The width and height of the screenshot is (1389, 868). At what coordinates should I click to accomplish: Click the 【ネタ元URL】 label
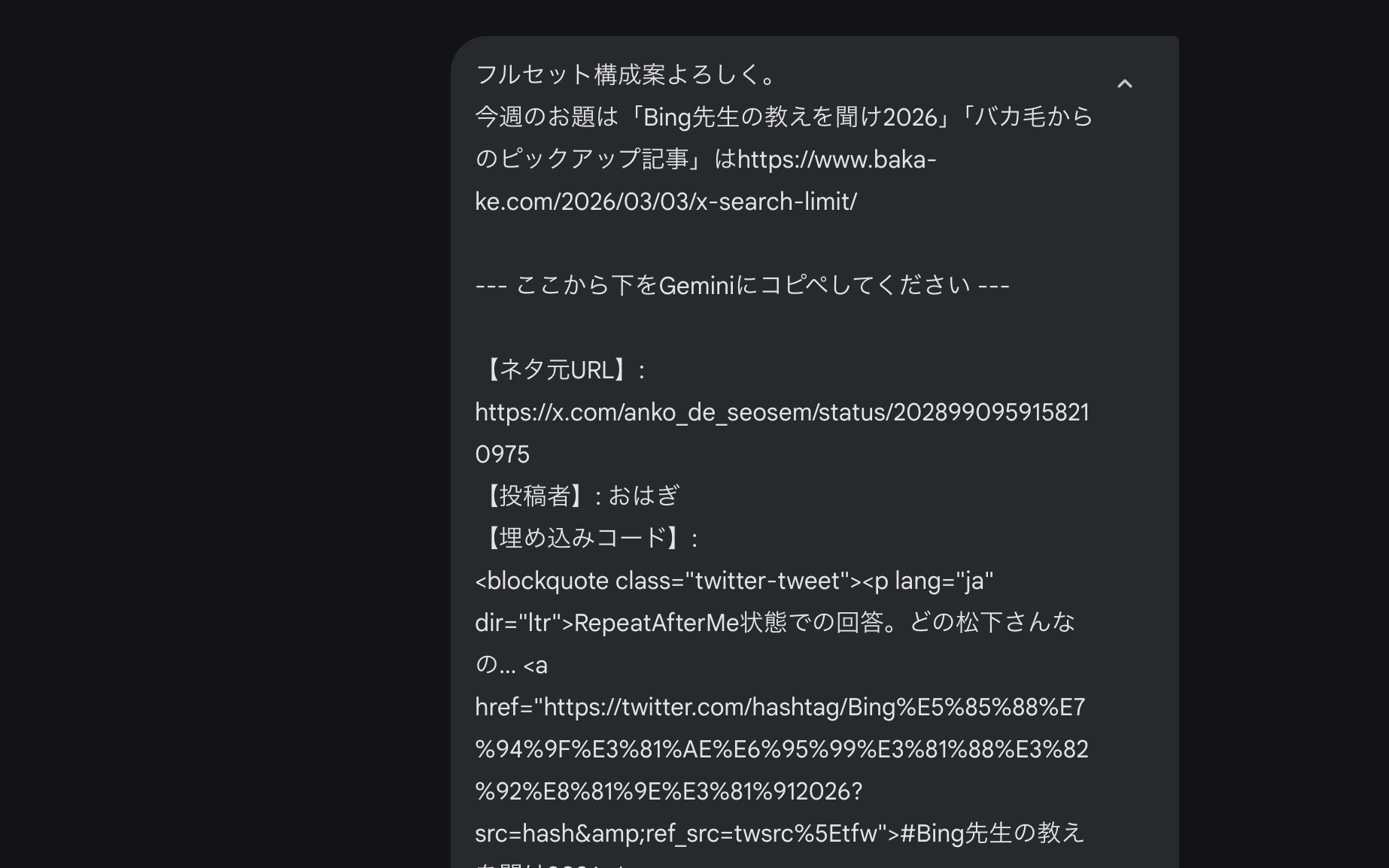(x=555, y=370)
